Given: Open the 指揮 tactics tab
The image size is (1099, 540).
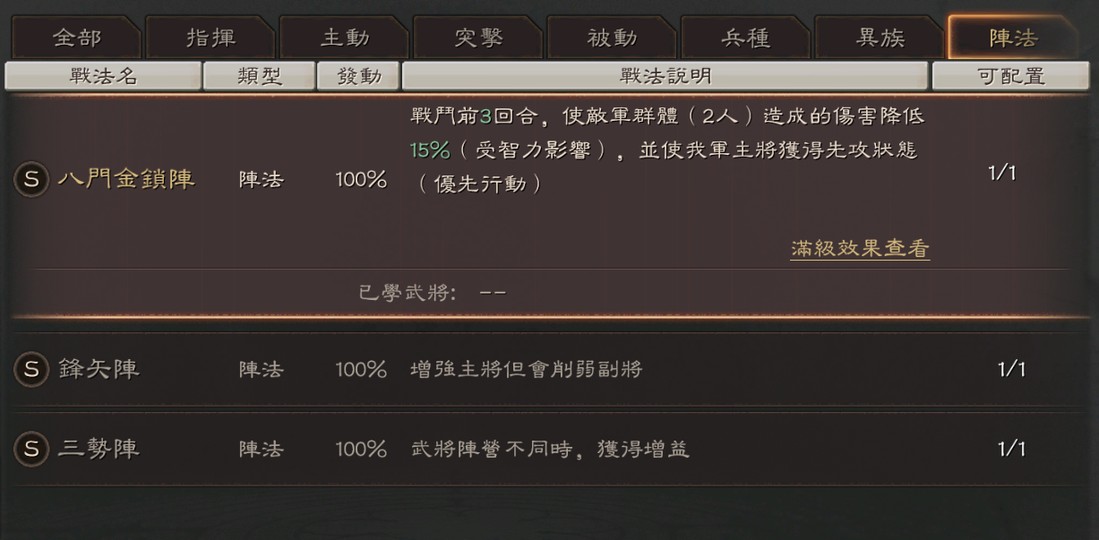Looking at the screenshot, I should click(210, 38).
